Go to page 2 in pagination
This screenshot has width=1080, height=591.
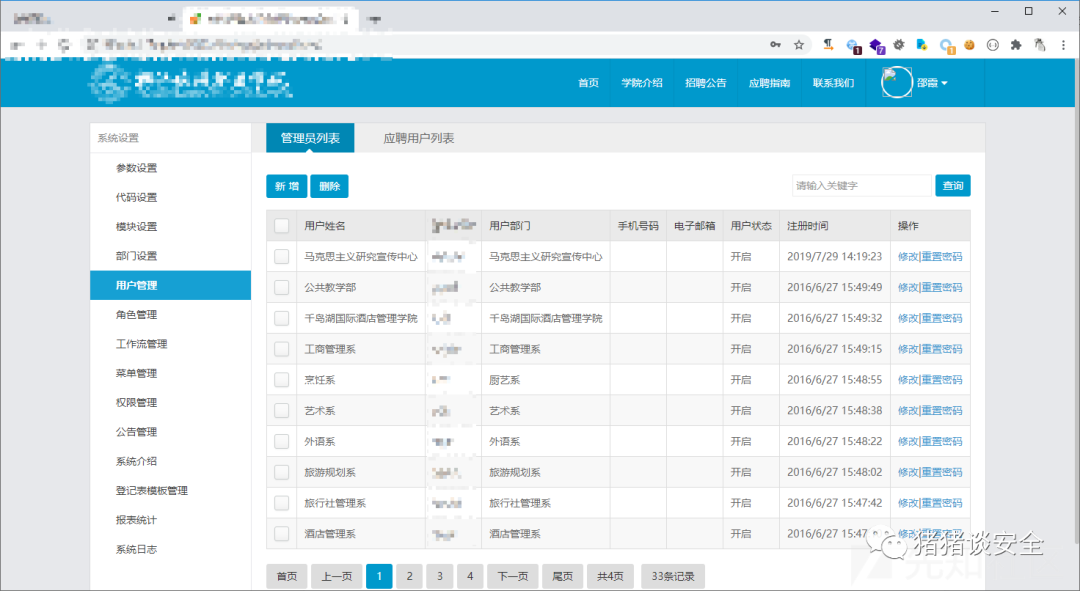coord(409,577)
